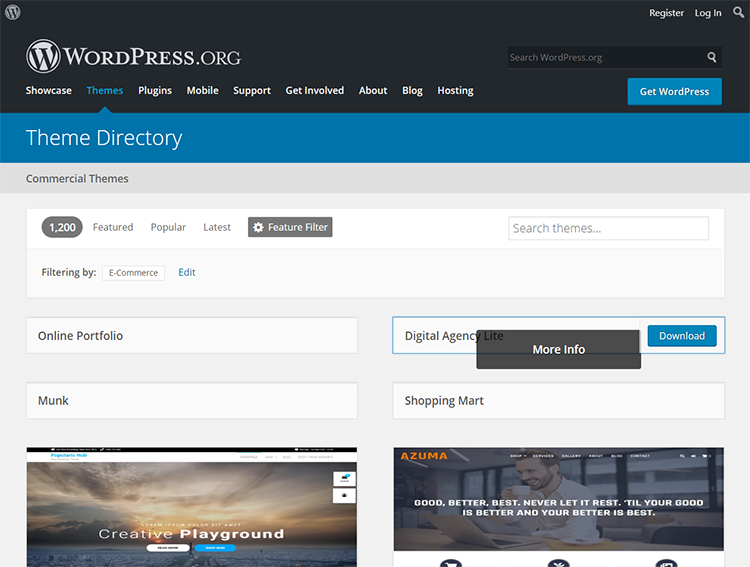
Task: Open the Munk theme card
Action: coord(192,400)
